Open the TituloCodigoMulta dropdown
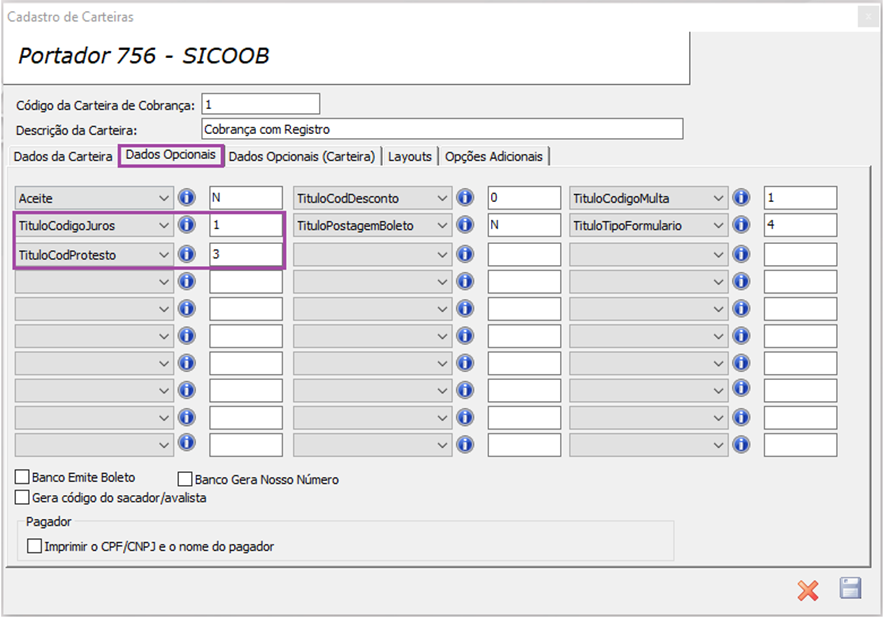885x619 pixels. (648, 198)
